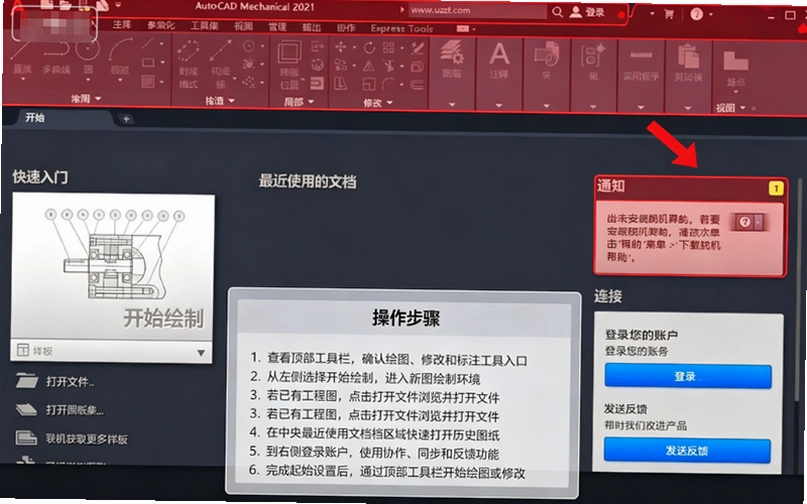This screenshot has height=504, width=807.
Task: Expand the 修改 panel title dropdown
Action: coord(390,103)
